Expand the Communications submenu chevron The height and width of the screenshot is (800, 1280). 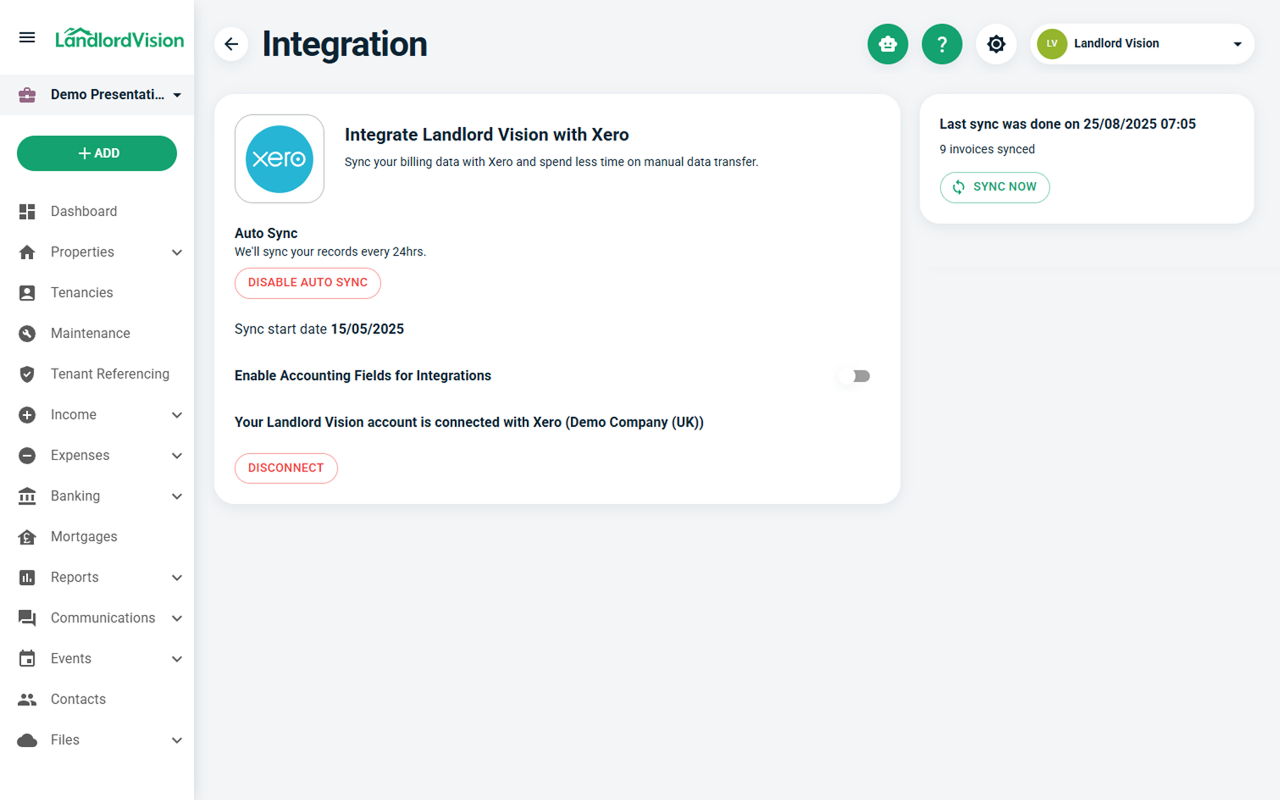pyautogui.click(x=177, y=618)
